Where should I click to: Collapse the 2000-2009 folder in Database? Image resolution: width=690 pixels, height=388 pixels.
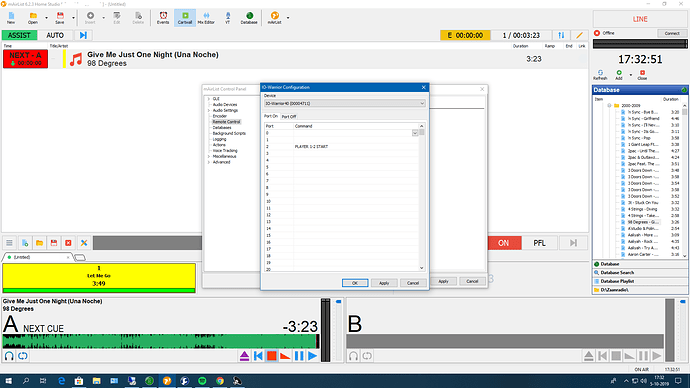609,106
